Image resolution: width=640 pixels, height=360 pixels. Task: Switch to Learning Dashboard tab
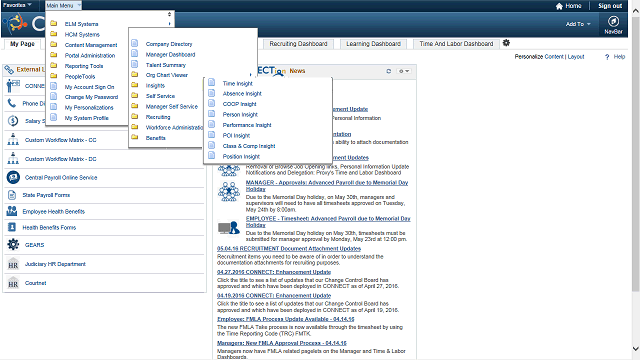373,44
